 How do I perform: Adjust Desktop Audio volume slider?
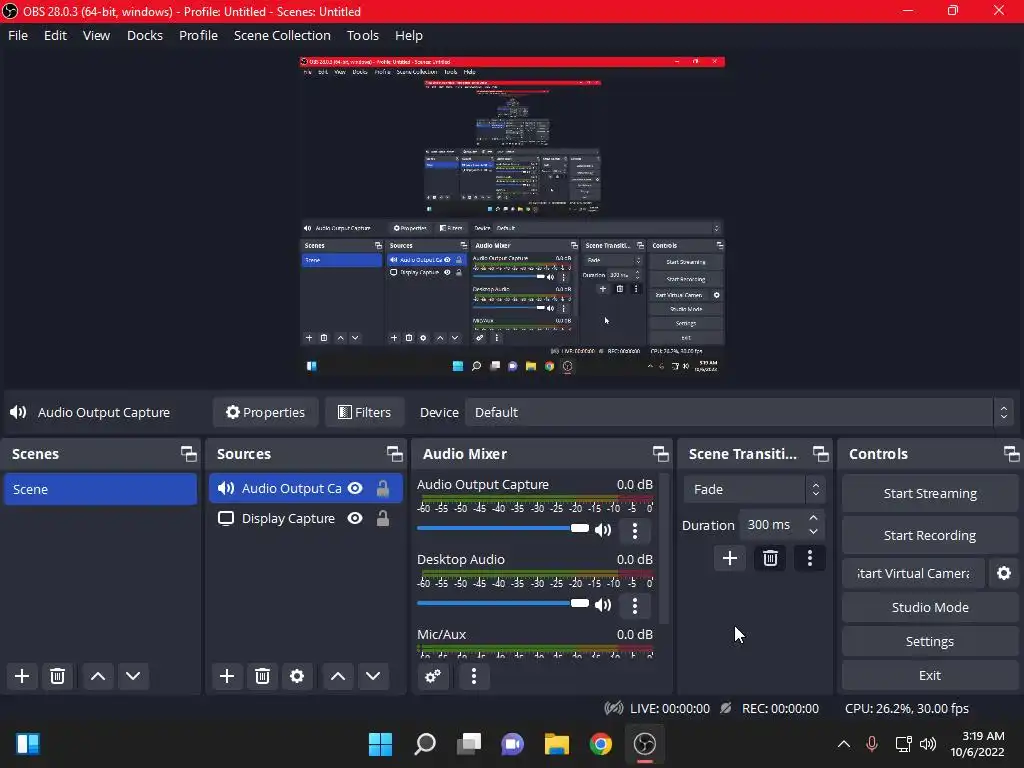[x=503, y=603]
